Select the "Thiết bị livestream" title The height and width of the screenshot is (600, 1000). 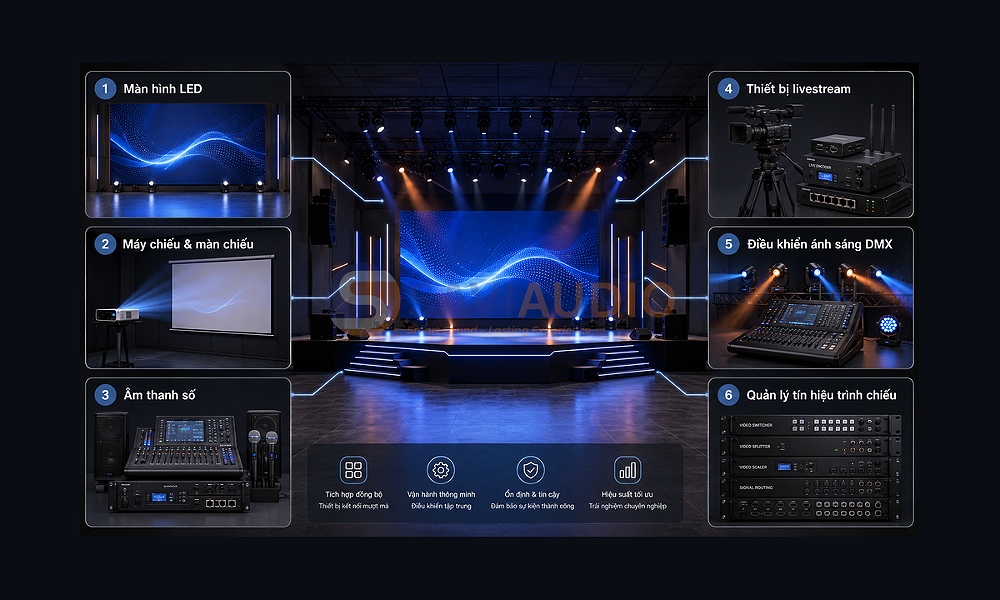(x=798, y=89)
